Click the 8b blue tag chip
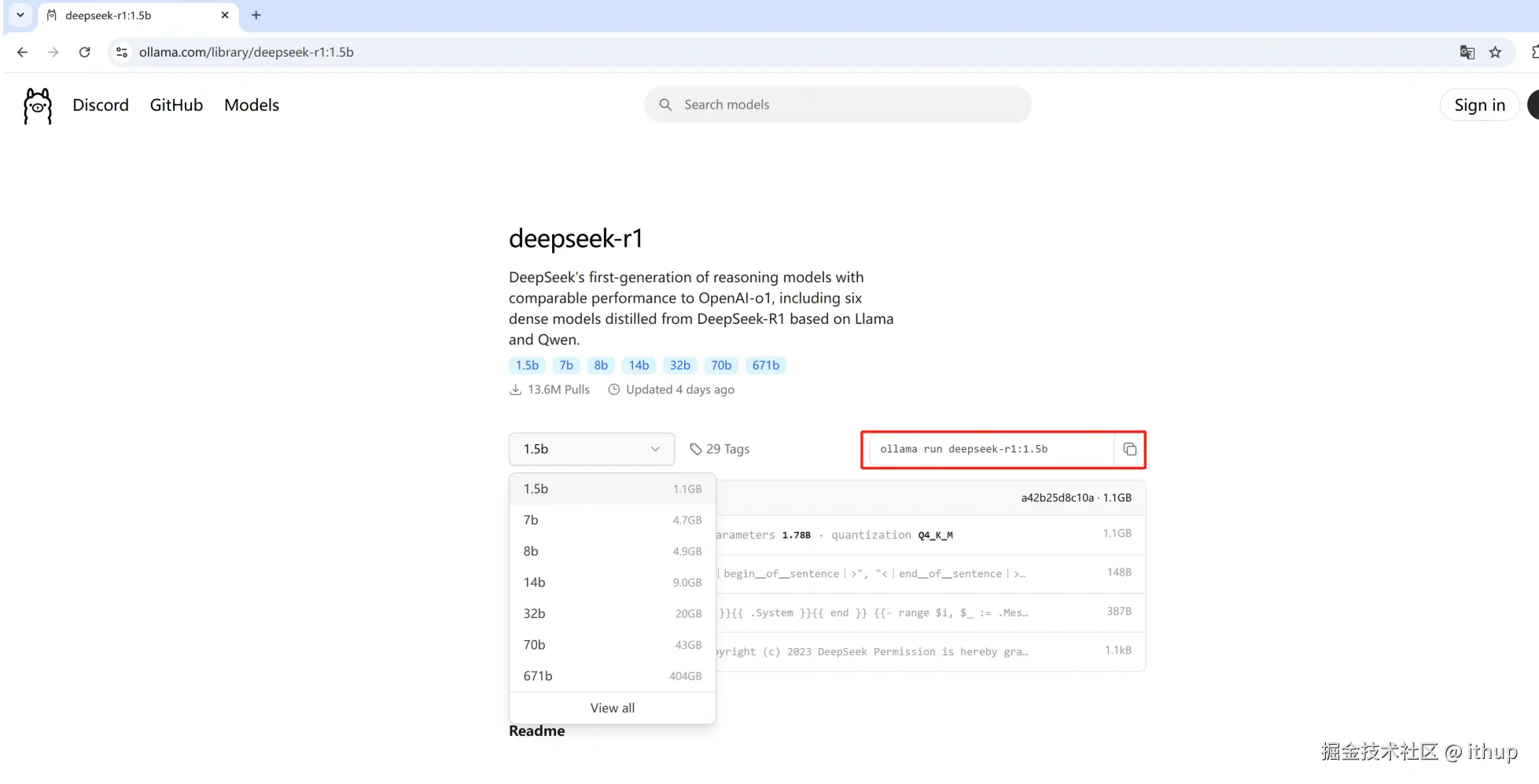1539x784 pixels. pyautogui.click(x=601, y=366)
